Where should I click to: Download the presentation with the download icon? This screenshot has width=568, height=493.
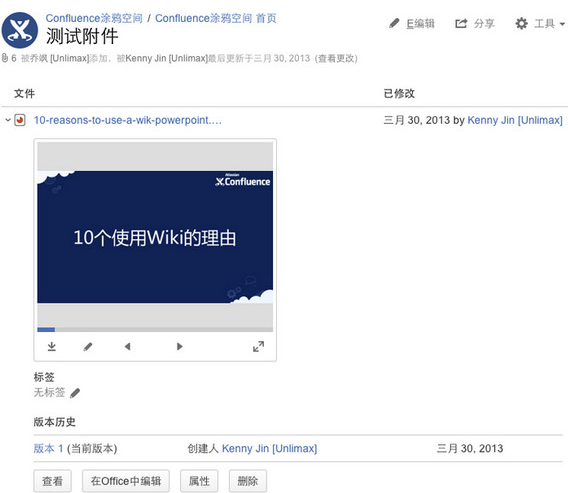pyautogui.click(x=52, y=347)
